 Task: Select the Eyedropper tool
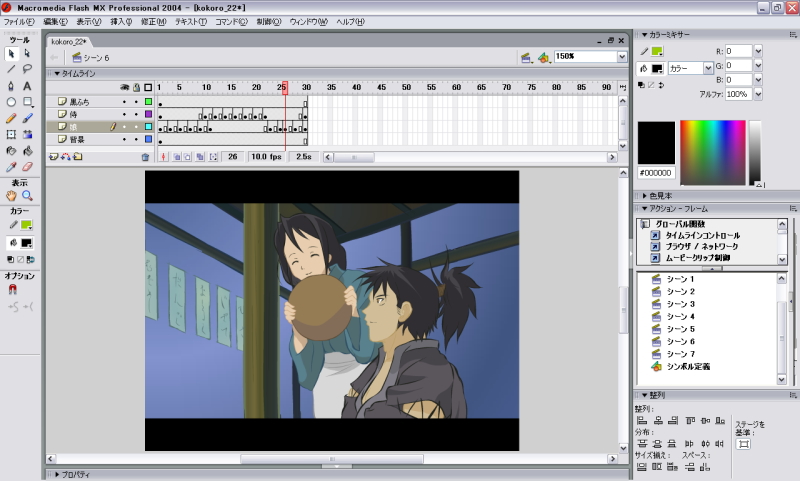pos(11,167)
